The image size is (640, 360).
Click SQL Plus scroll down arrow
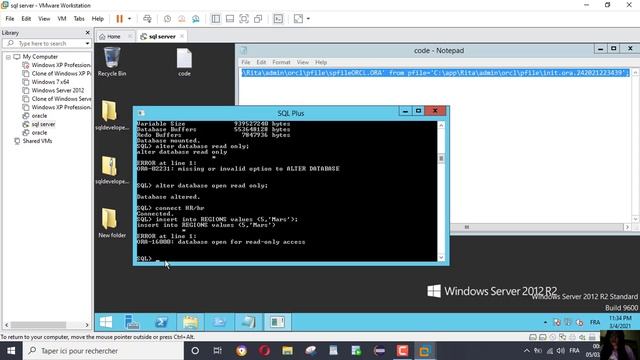[x=441, y=257]
